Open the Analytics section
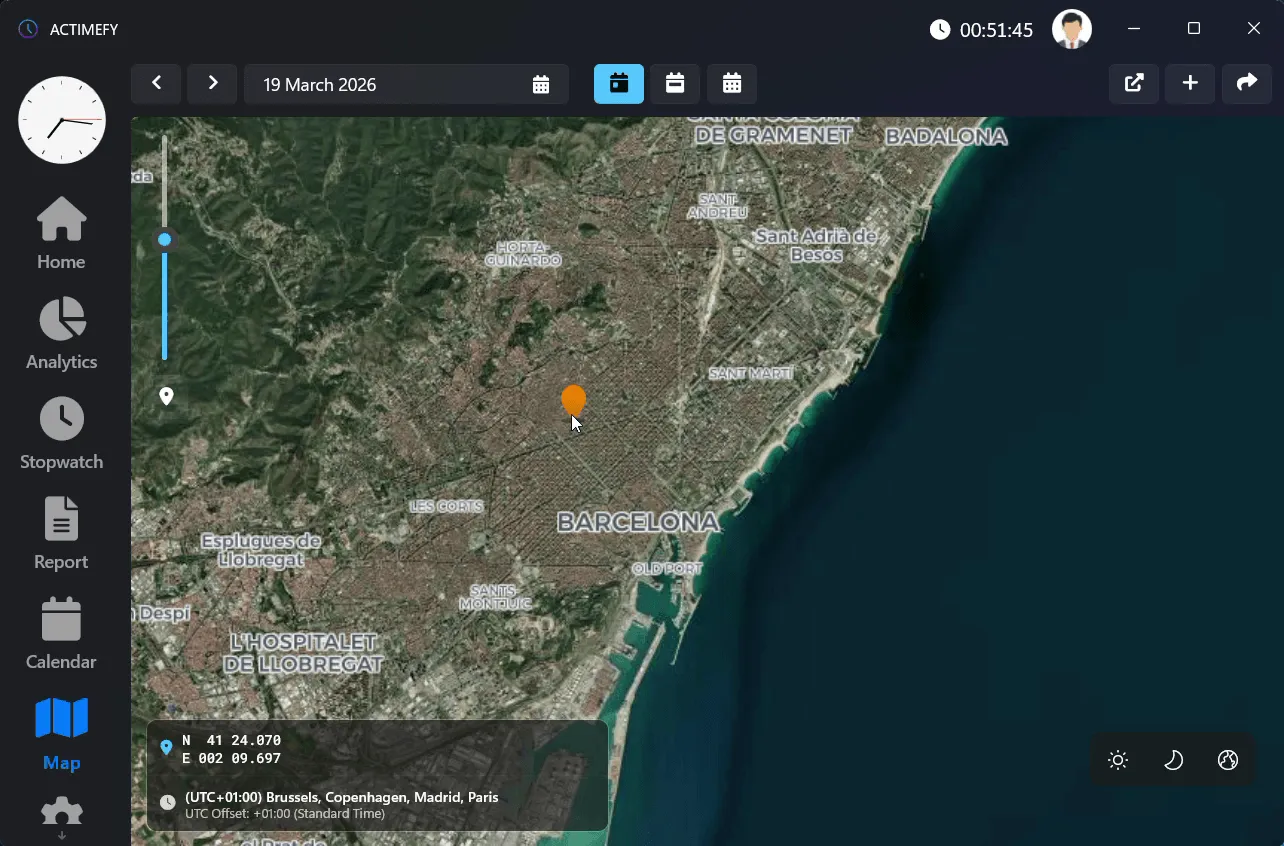The image size is (1284, 846). pos(61,333)
